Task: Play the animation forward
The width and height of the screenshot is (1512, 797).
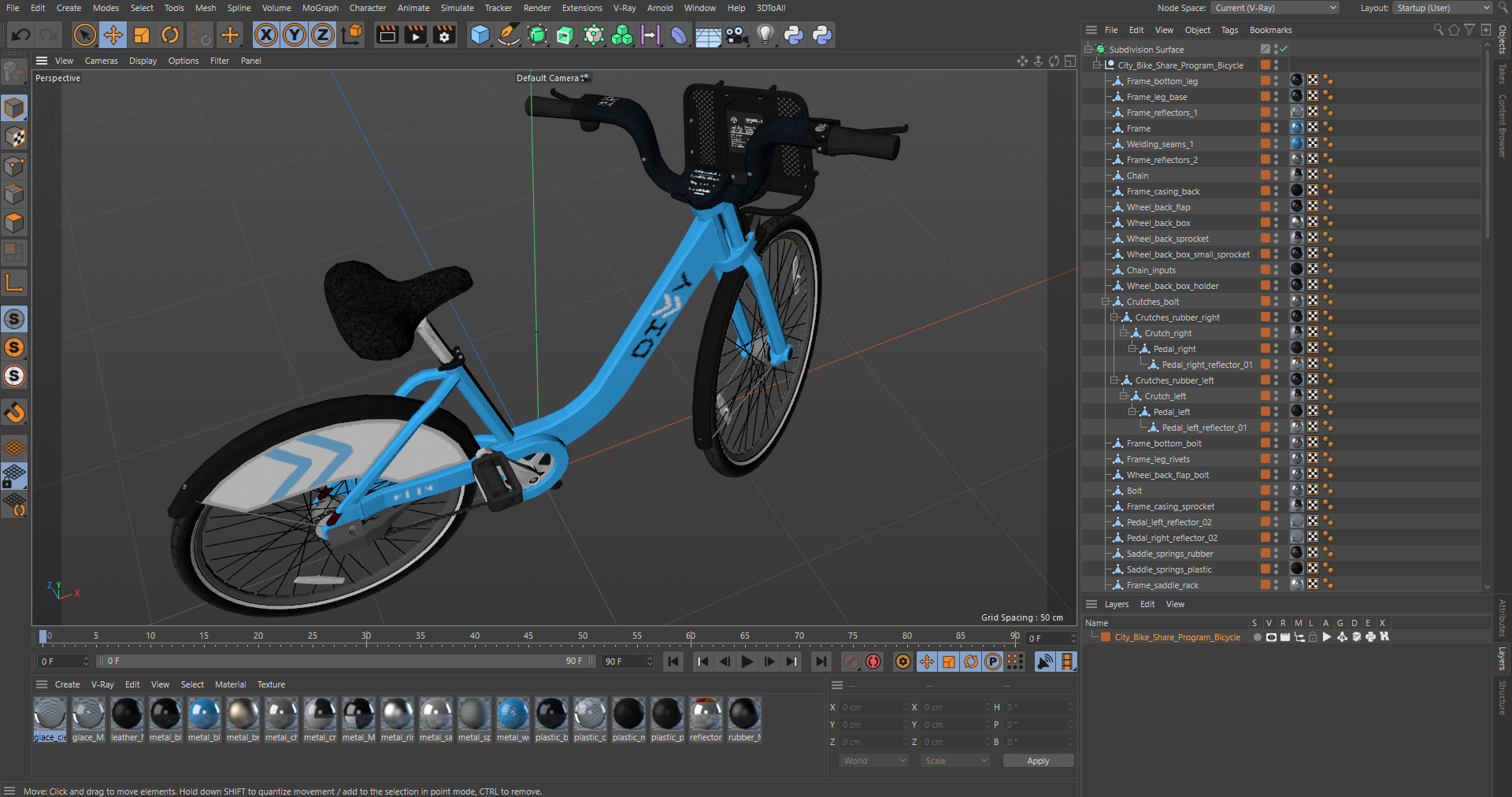Action: (x=747, y=662)
